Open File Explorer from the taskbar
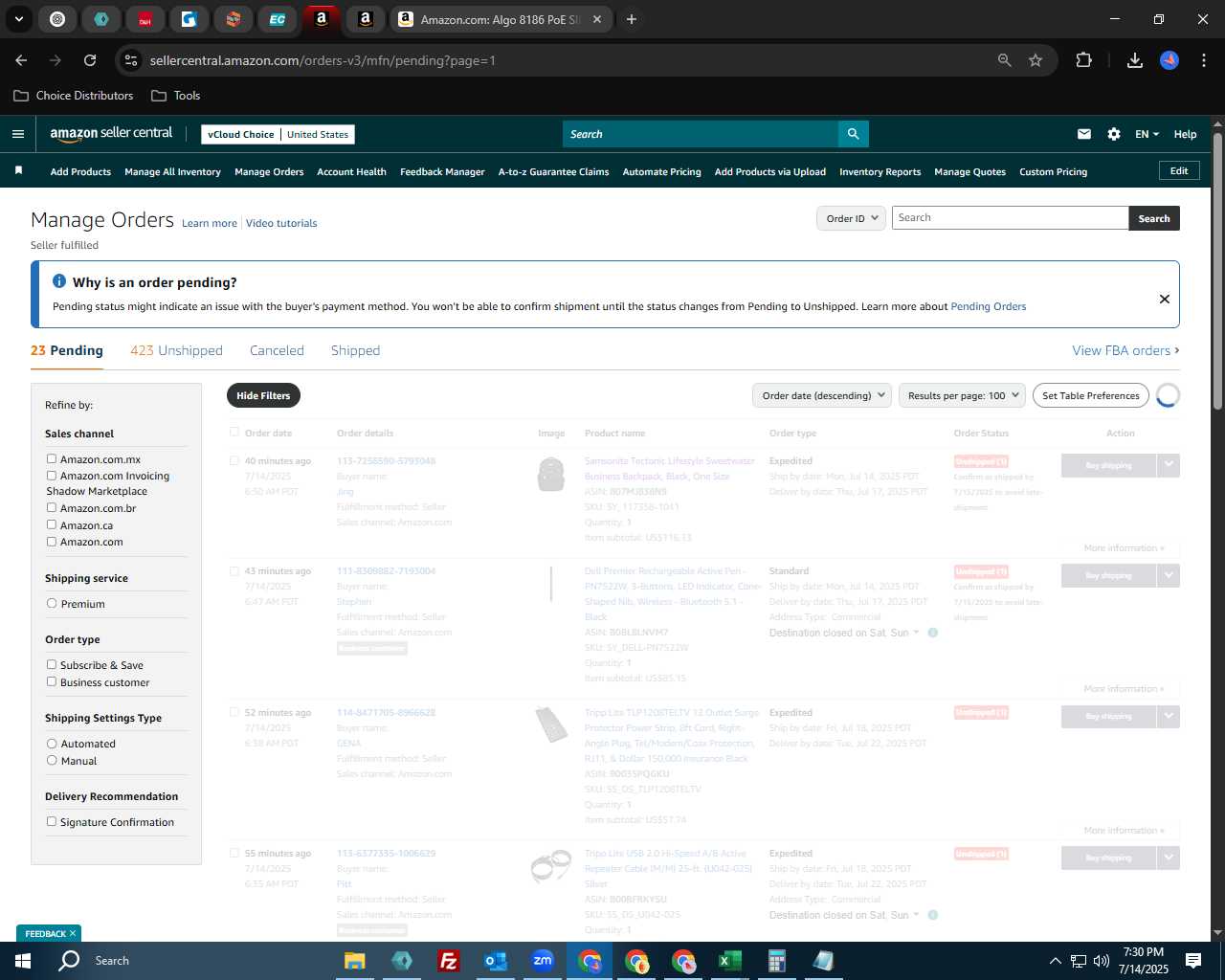This screenshot has width=1225, height=980. coord(355,961)
